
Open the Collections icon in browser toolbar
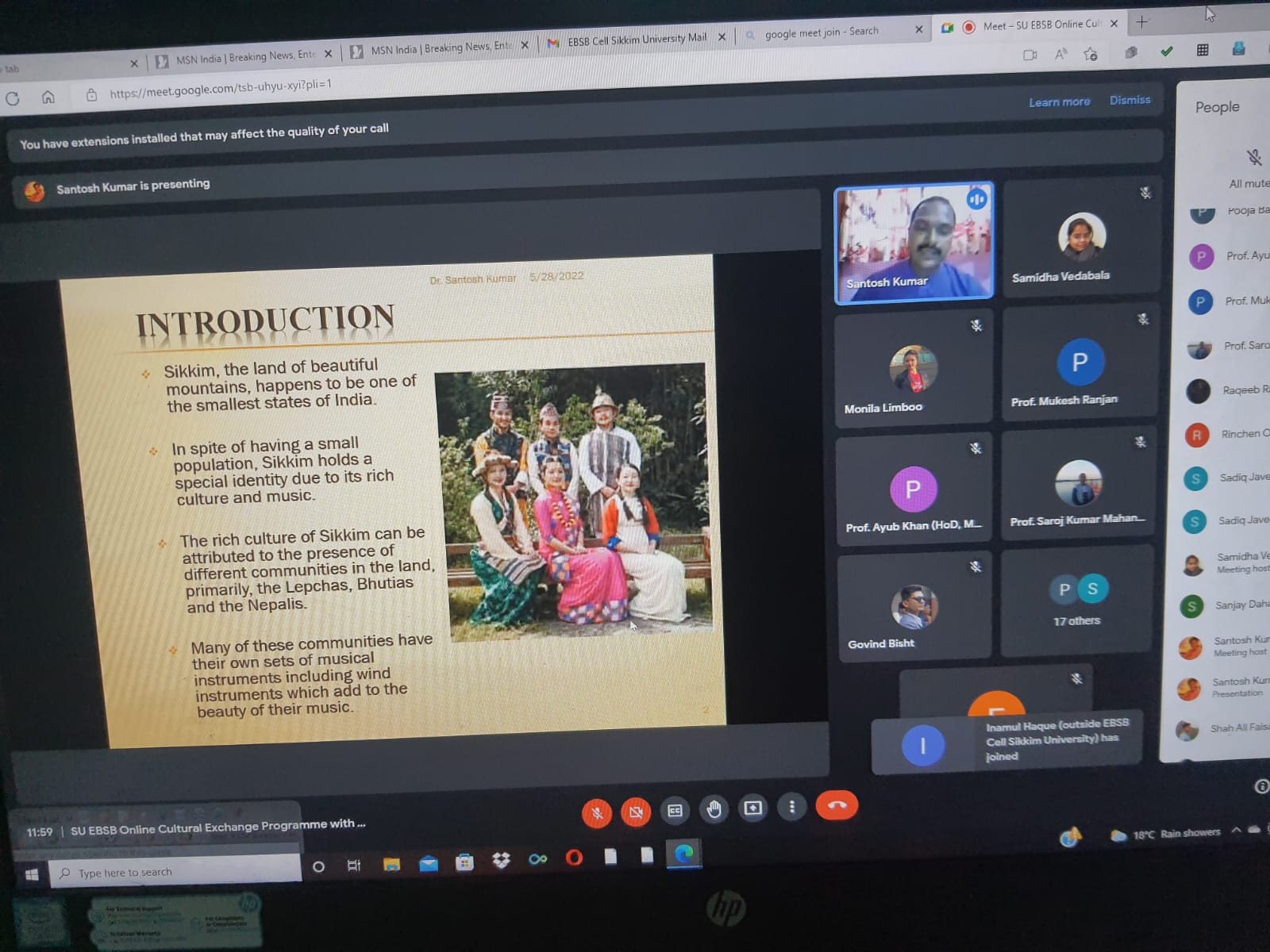click(x=1131, y=52)
